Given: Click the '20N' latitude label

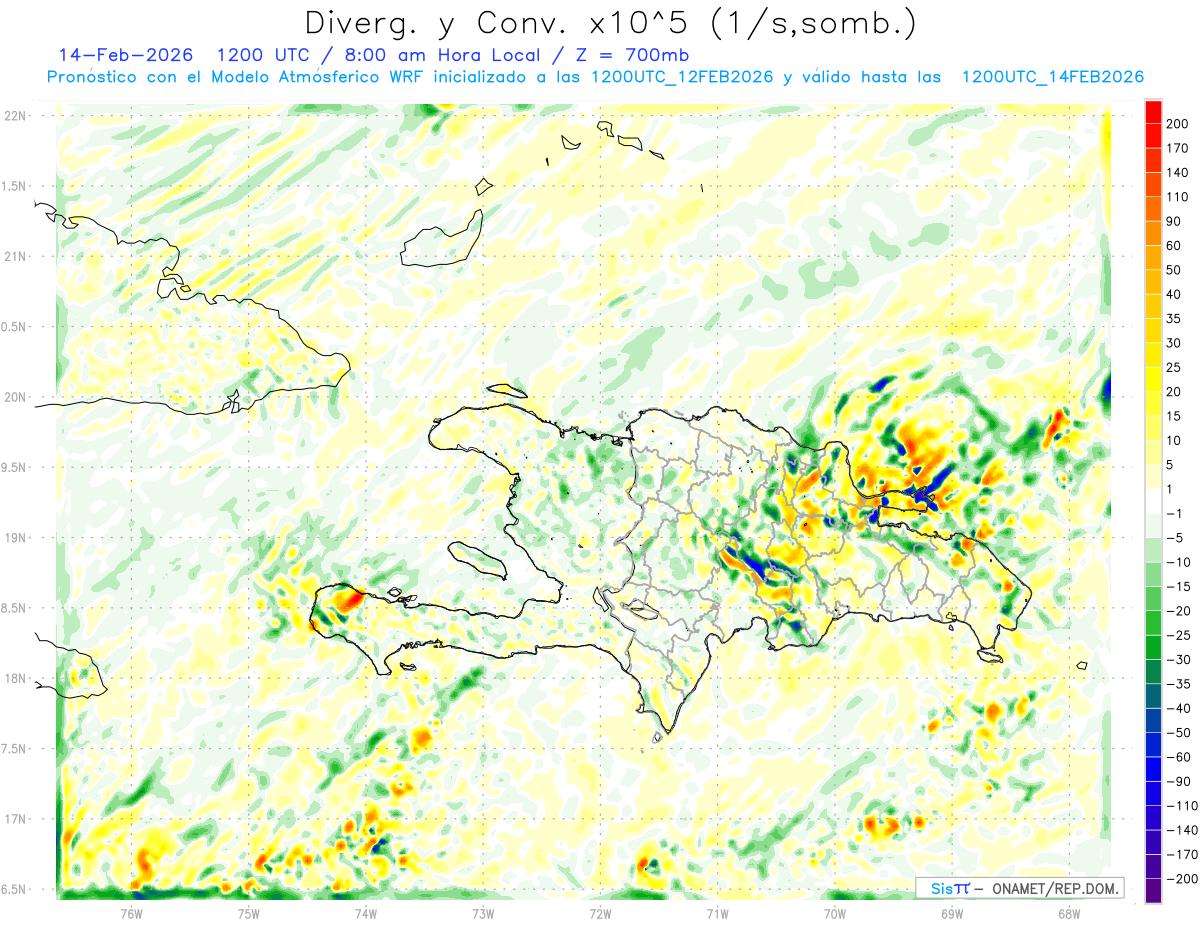Looking at the screenshot, I should point(14,397).
